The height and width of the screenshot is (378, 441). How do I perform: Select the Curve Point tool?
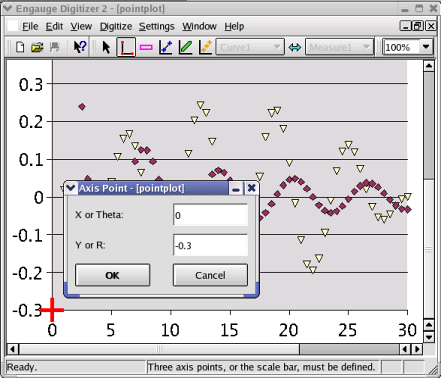coord(166,47)
